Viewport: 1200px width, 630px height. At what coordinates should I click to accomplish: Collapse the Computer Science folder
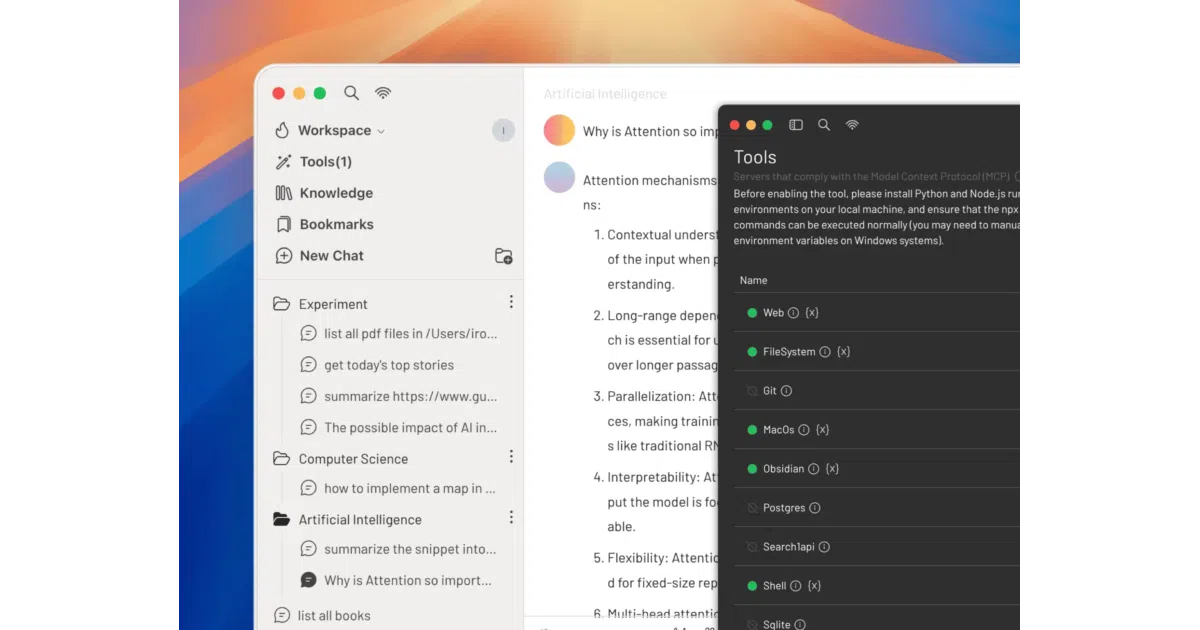[281, 459]
